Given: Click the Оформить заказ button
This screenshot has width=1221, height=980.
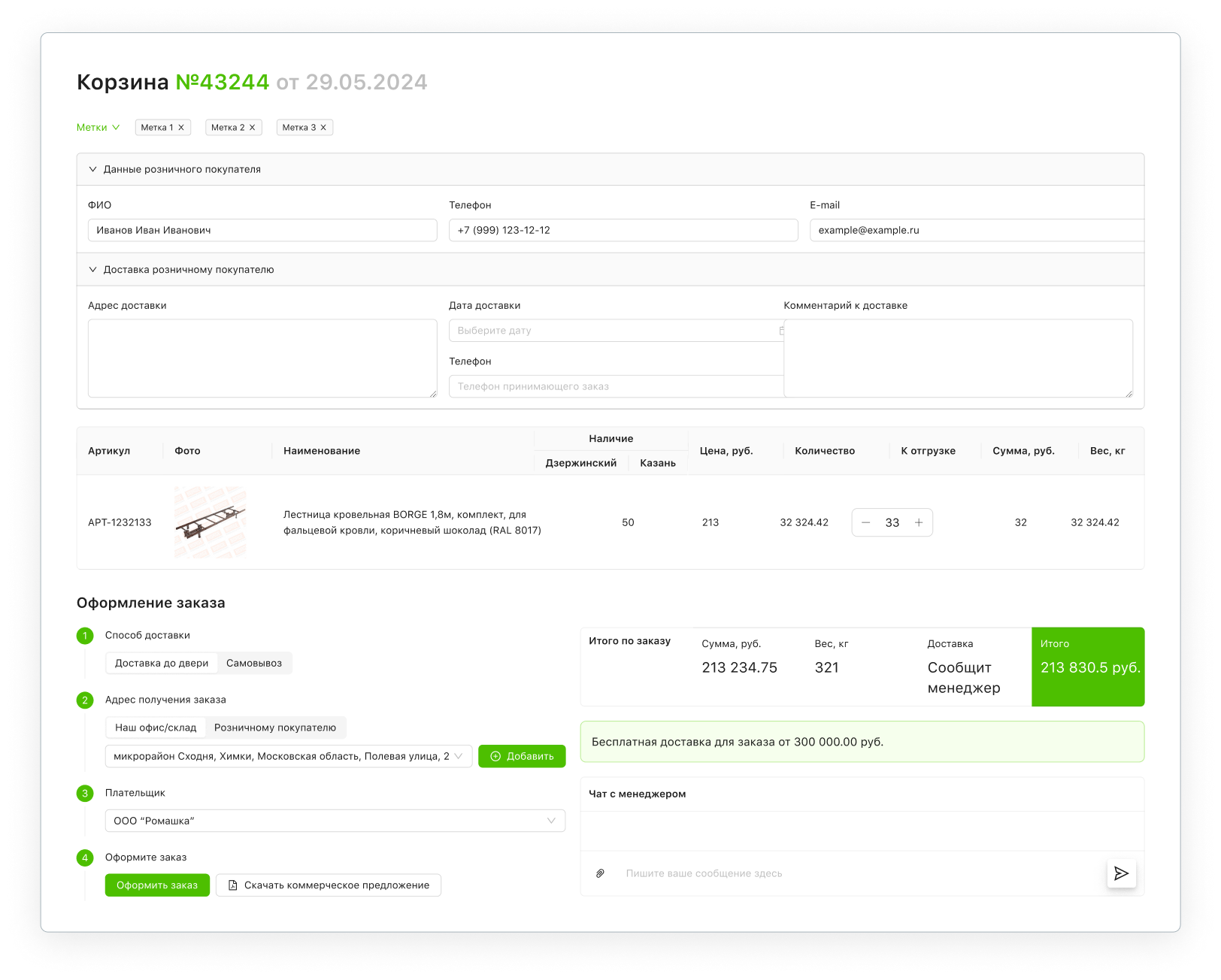Looking at the screenshot, I should 157,885.
